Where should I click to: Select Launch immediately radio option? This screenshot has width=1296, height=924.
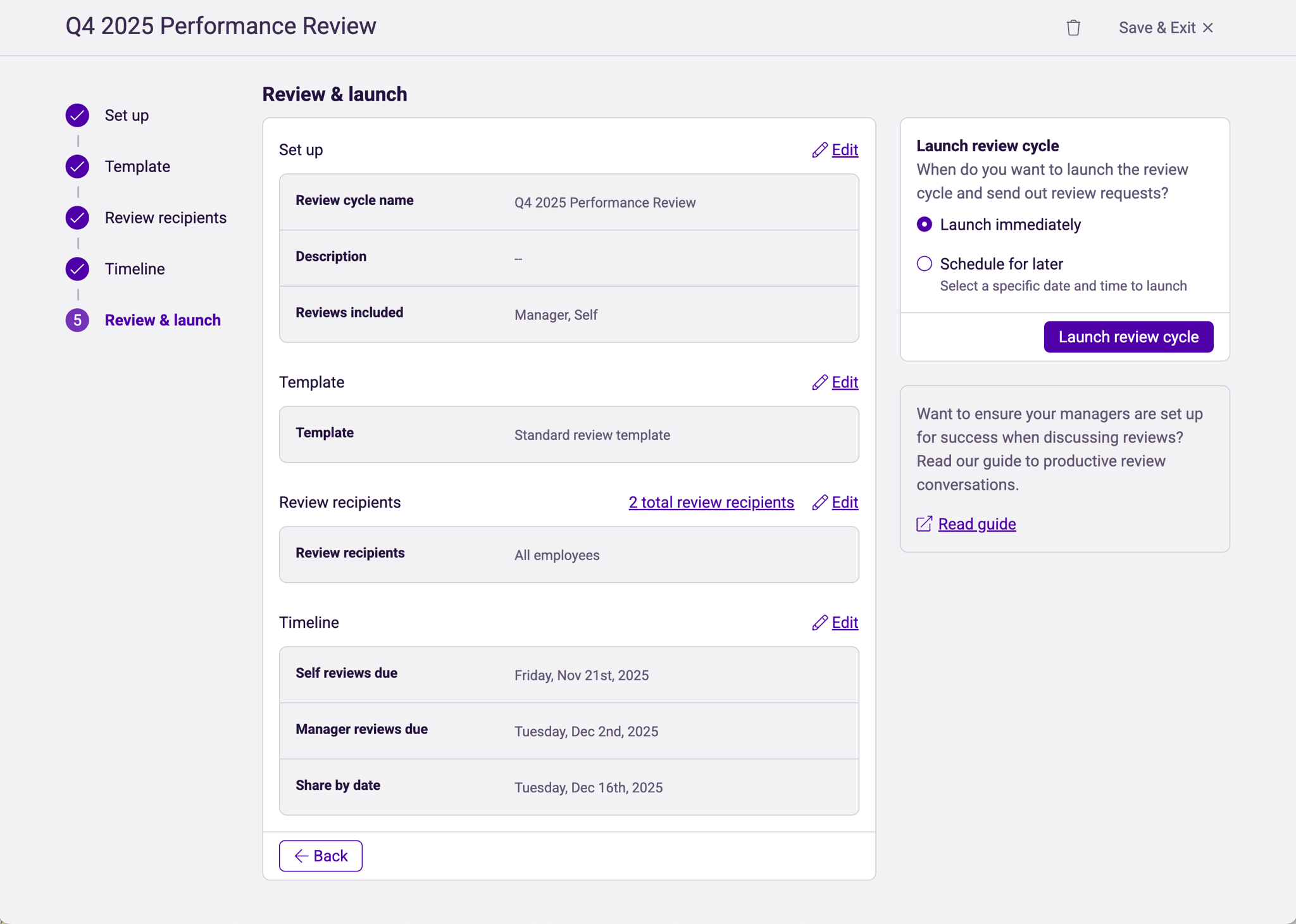click(x=925, y=225)
